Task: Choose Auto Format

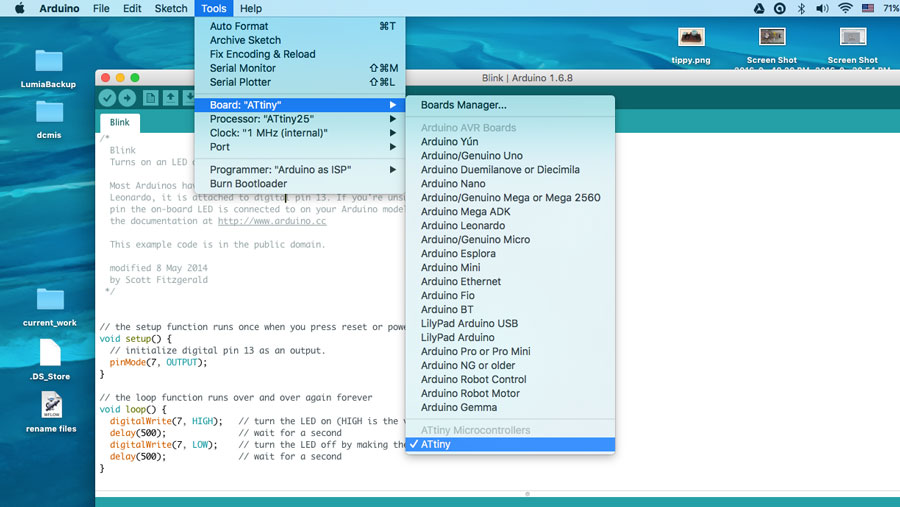Action: coord(300,26)
